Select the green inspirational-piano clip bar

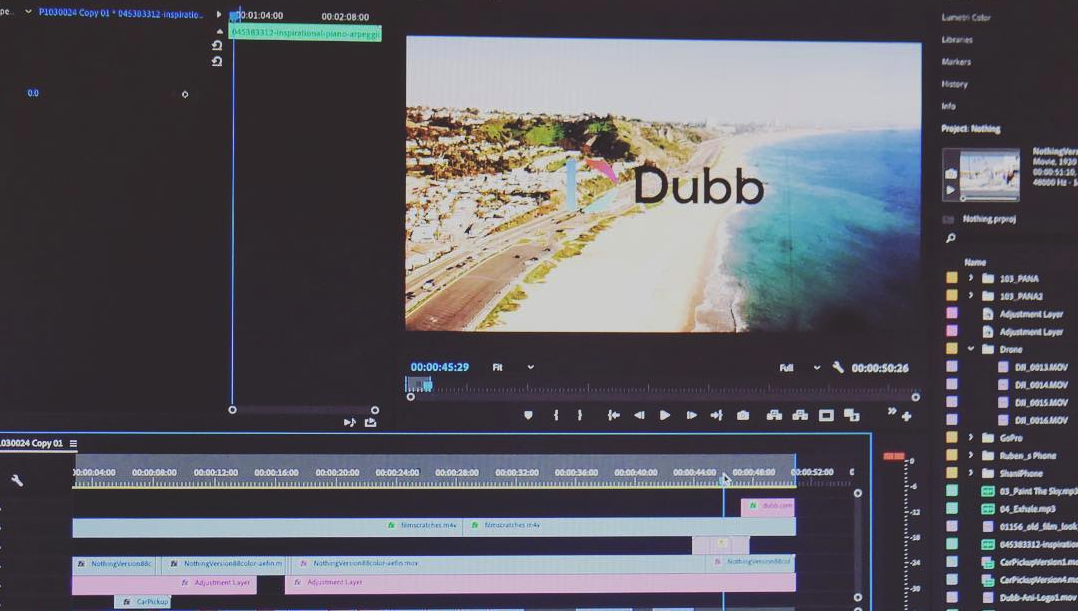[x=305, y=33]
